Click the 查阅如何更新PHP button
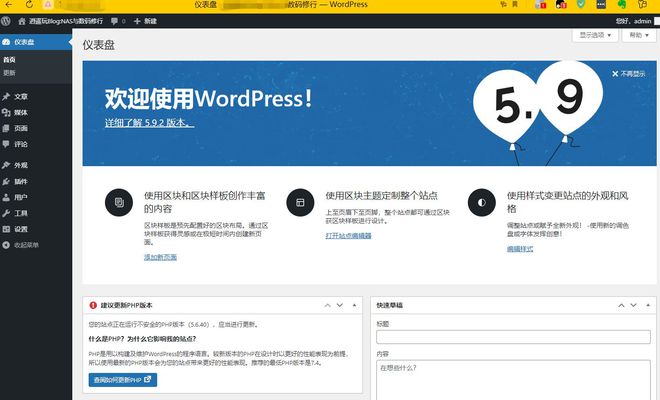The height and width of the screenshot is (400, 660). (123, 380)
